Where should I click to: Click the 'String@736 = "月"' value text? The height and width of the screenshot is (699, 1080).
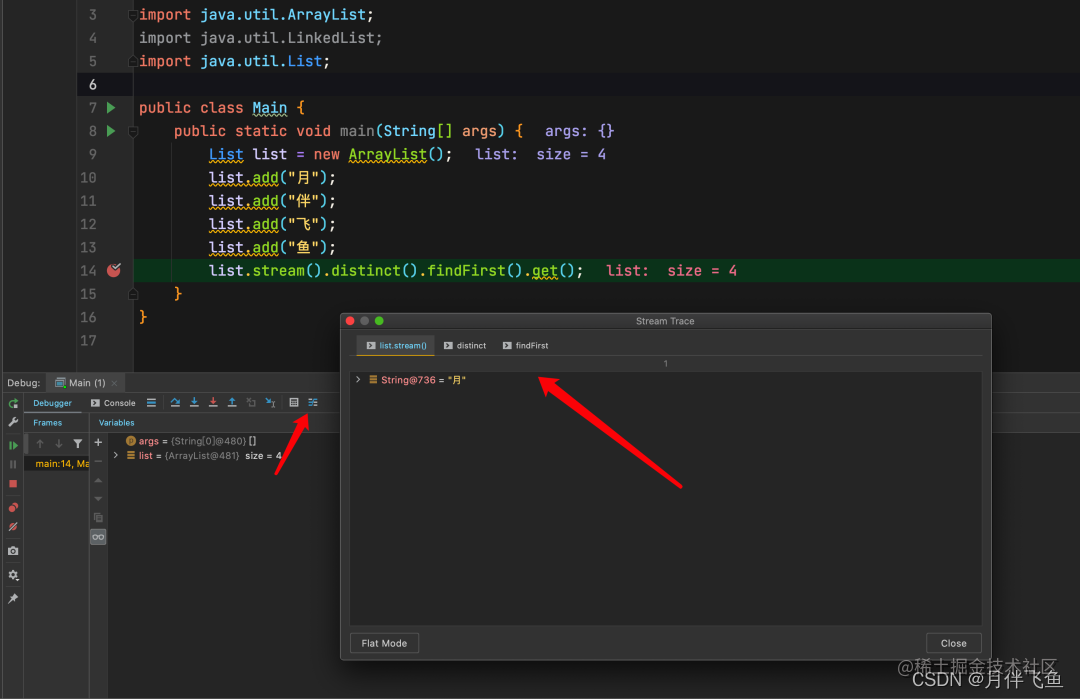click(423, 380)
